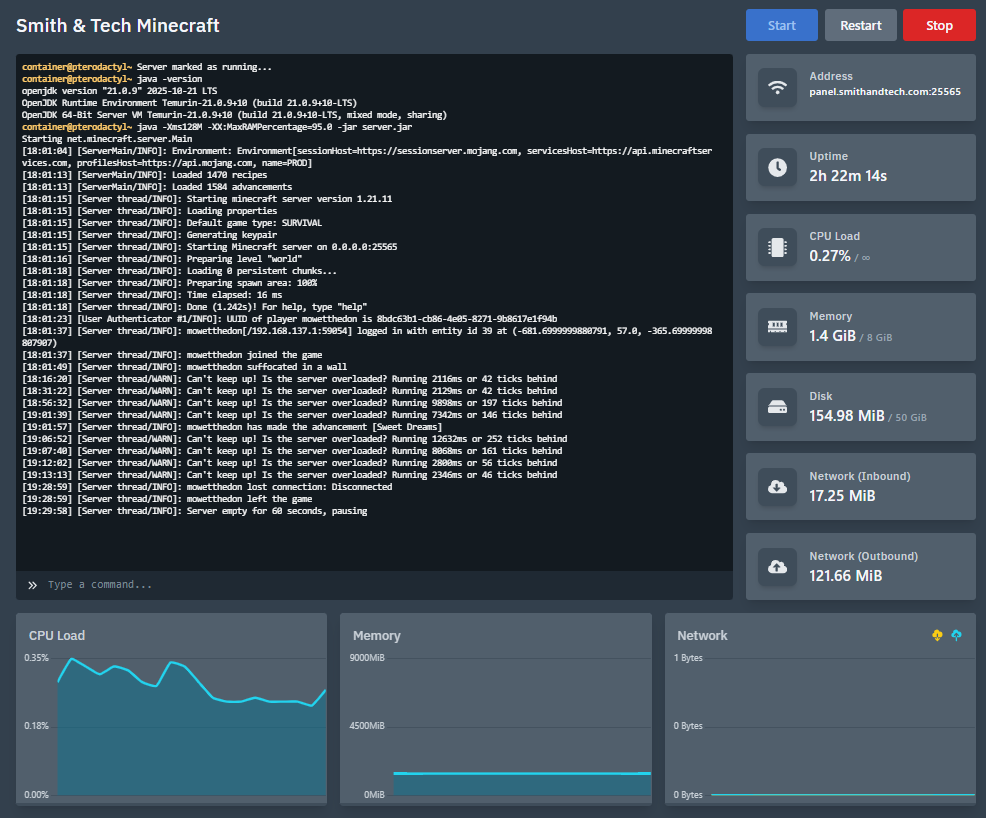
Task: Start the Minecraft server
Action: 781,25
